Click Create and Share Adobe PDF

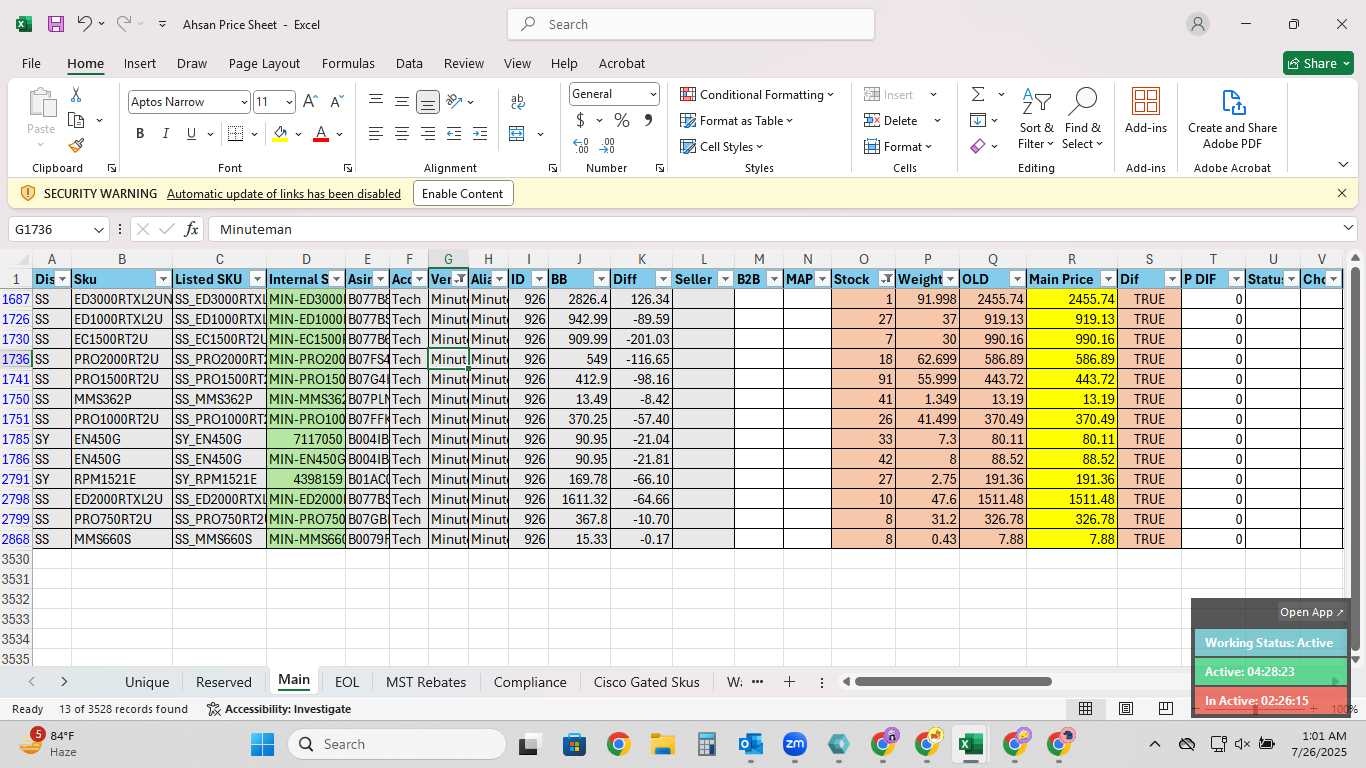tap(1232, 119)
